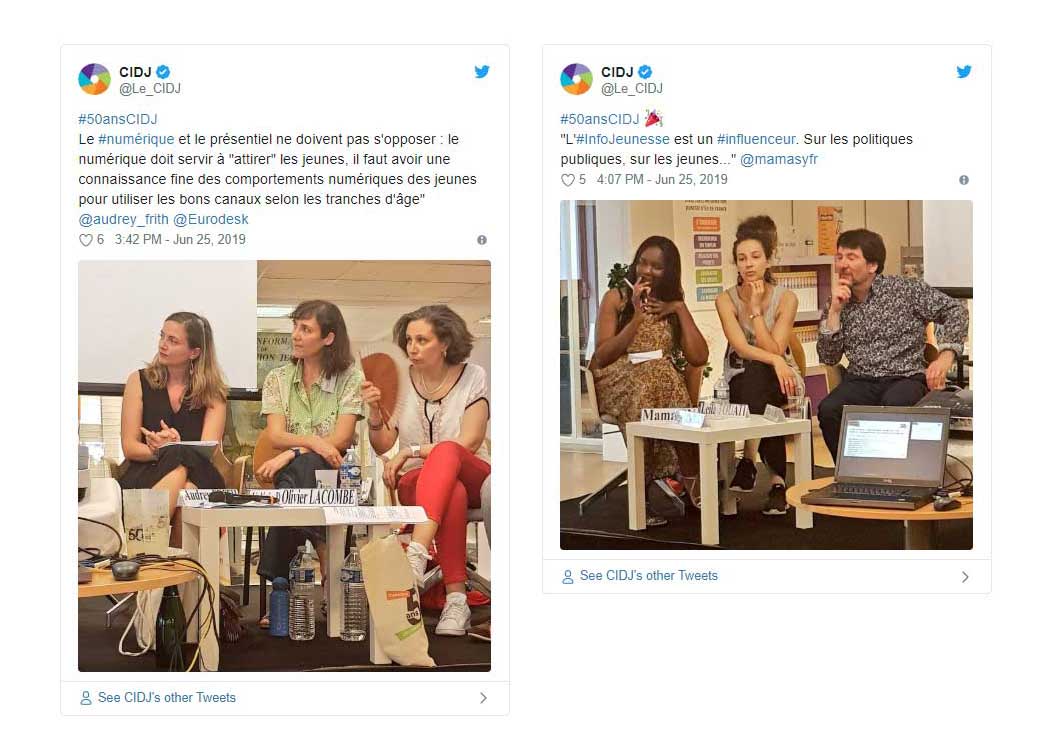Click the Twitter bird icon on right tweet
The width and height of the screenshot is (1060, 730).
click(x=963, y=72)
